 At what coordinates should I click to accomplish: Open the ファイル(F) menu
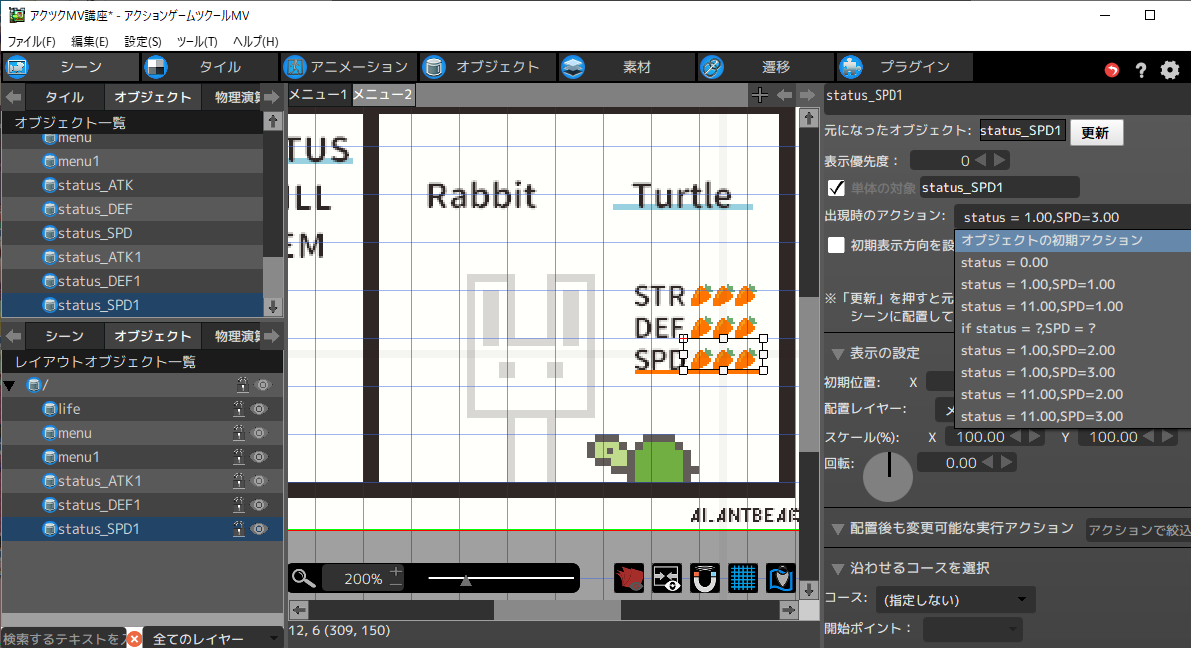coord(32,41)
